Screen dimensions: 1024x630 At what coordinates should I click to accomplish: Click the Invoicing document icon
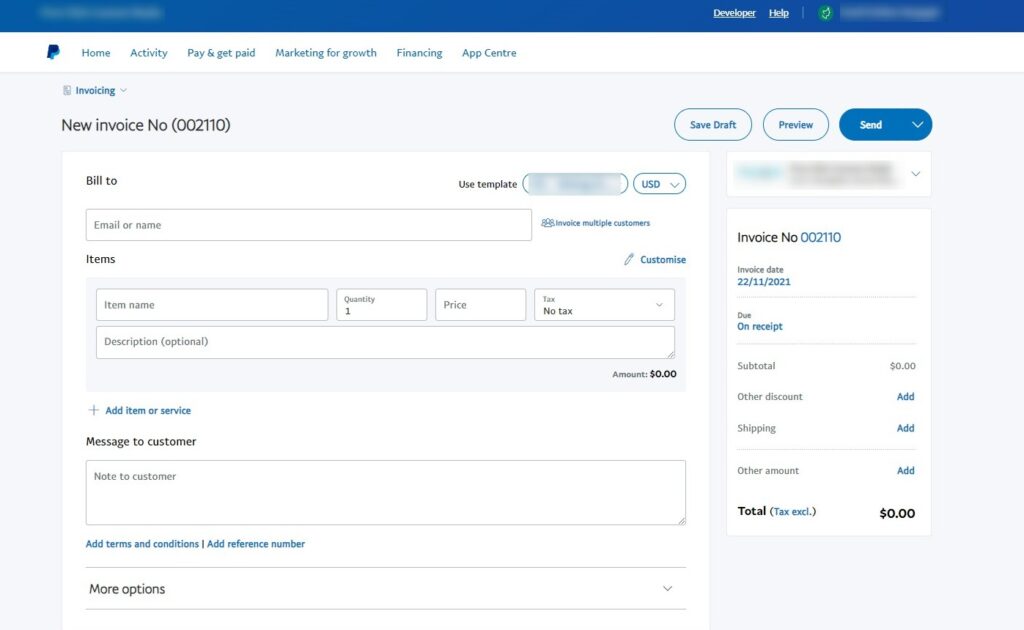click(67, 90)
